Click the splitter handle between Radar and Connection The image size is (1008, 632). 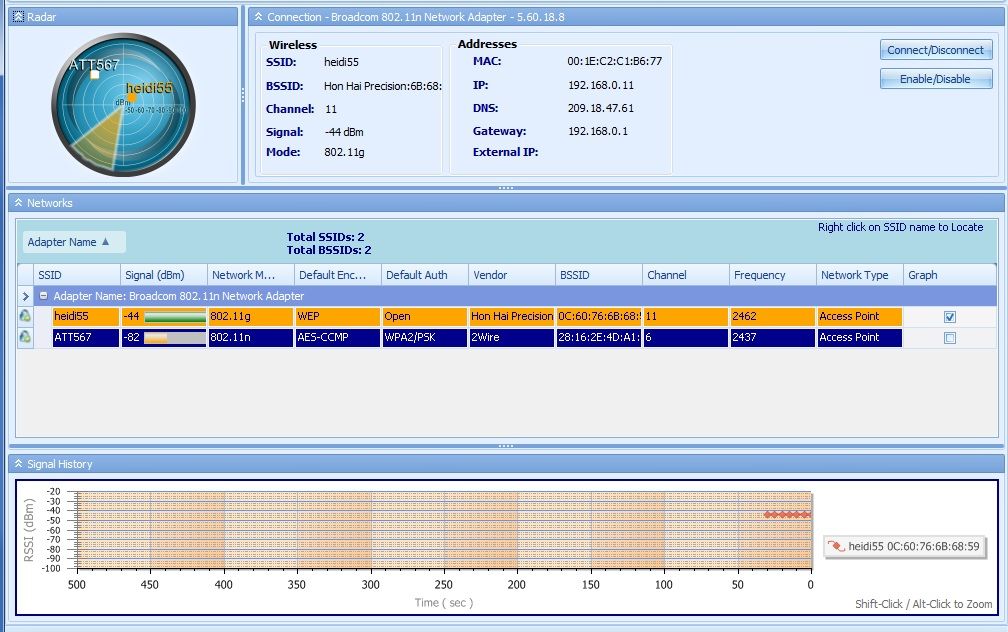tap(243, 95)
